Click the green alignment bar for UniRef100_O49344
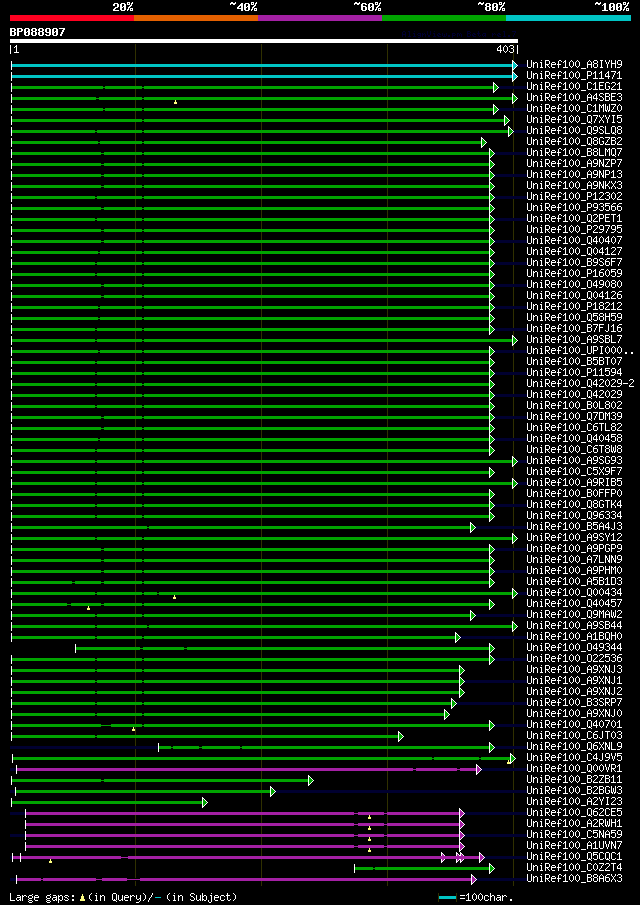 [283, 648]
